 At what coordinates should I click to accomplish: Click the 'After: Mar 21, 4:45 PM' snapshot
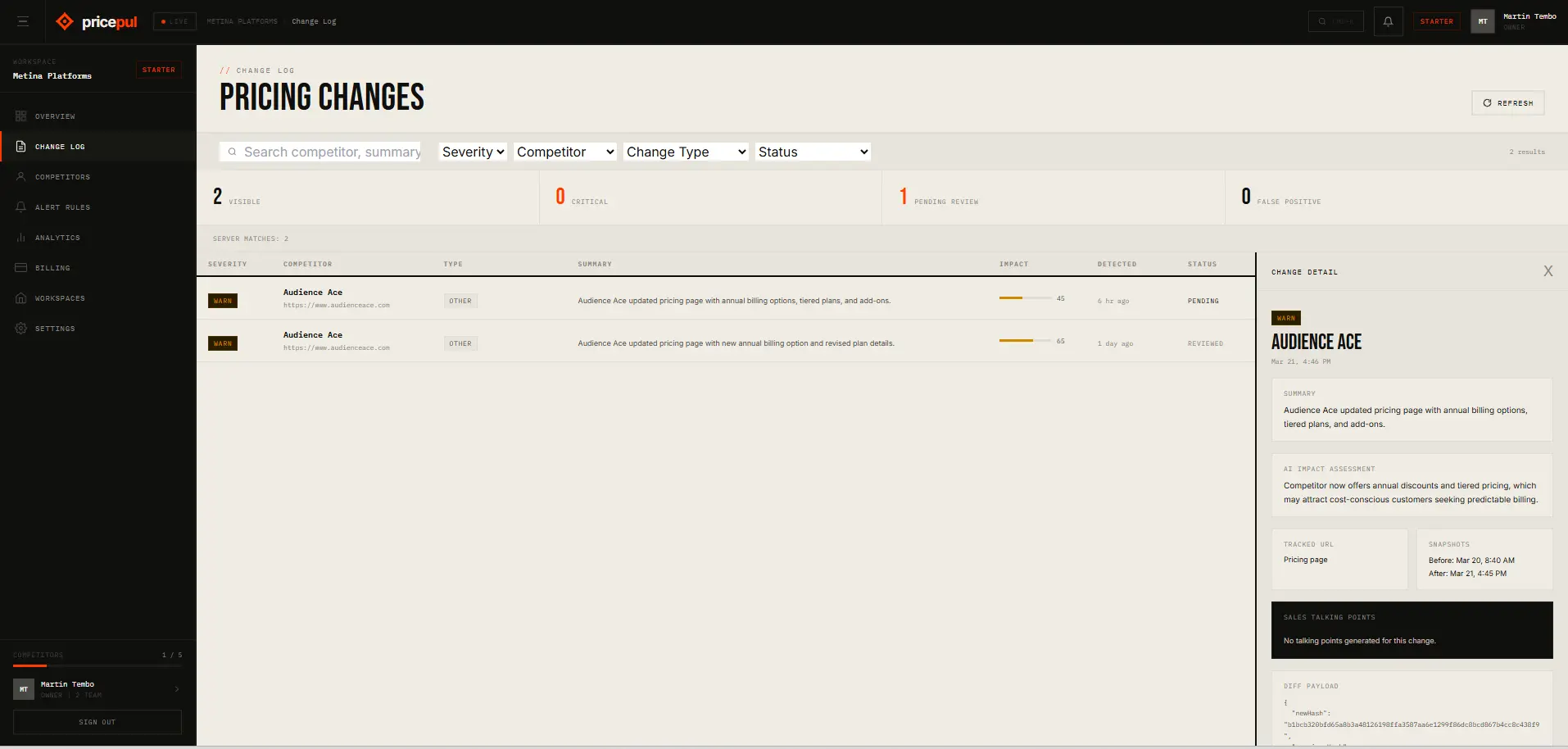click(1467, 574)
